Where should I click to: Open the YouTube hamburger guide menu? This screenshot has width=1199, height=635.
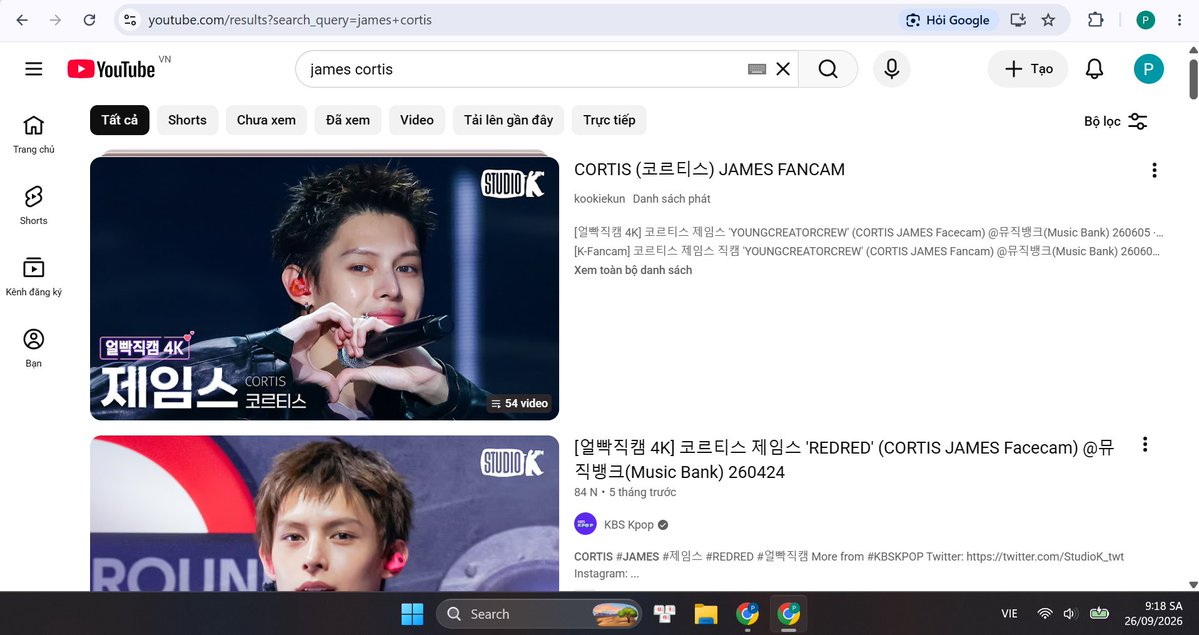(x=34, y=69)
